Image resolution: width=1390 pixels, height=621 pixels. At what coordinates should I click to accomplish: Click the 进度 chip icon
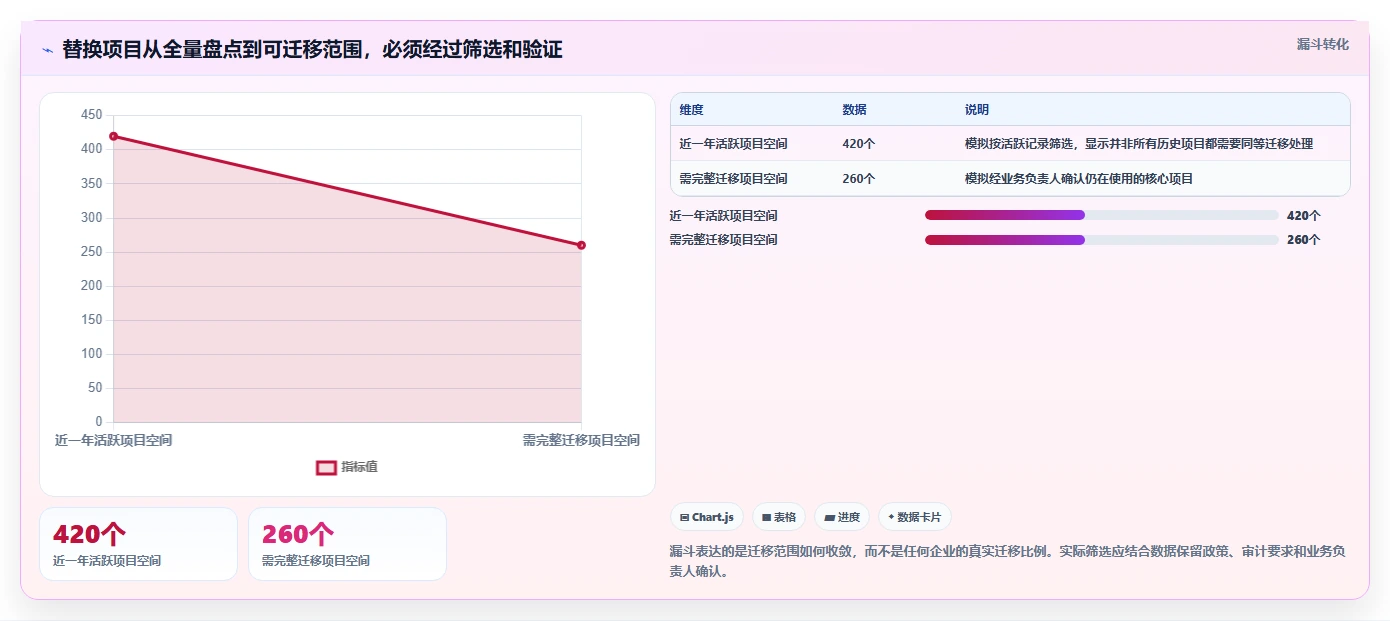click(x=829, y=517)
